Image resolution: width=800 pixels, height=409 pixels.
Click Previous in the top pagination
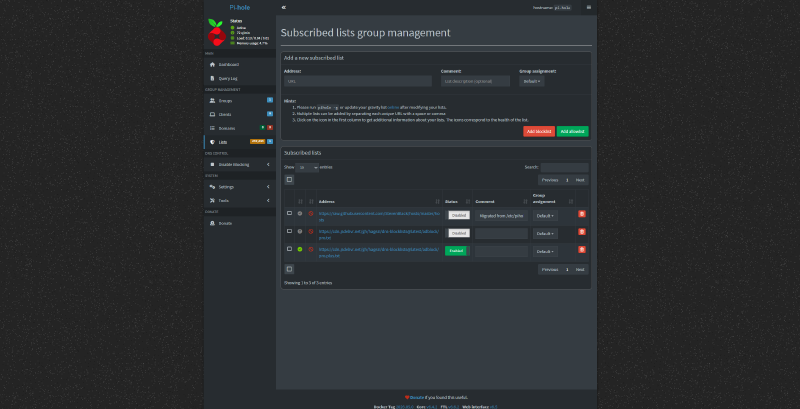[x=550, y=180]
